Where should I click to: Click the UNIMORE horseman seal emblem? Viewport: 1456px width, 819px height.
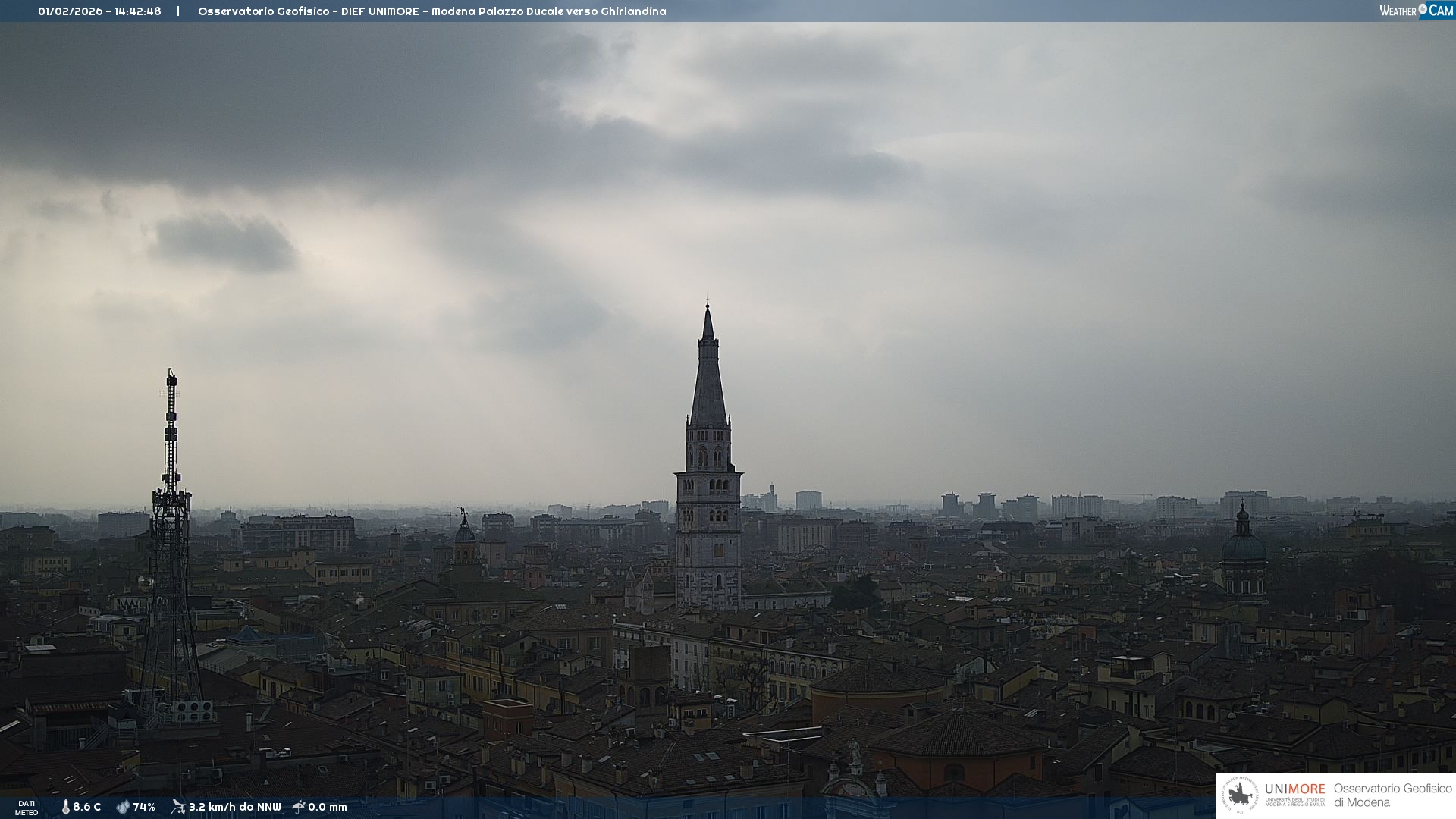click(x=1240, y=795)
